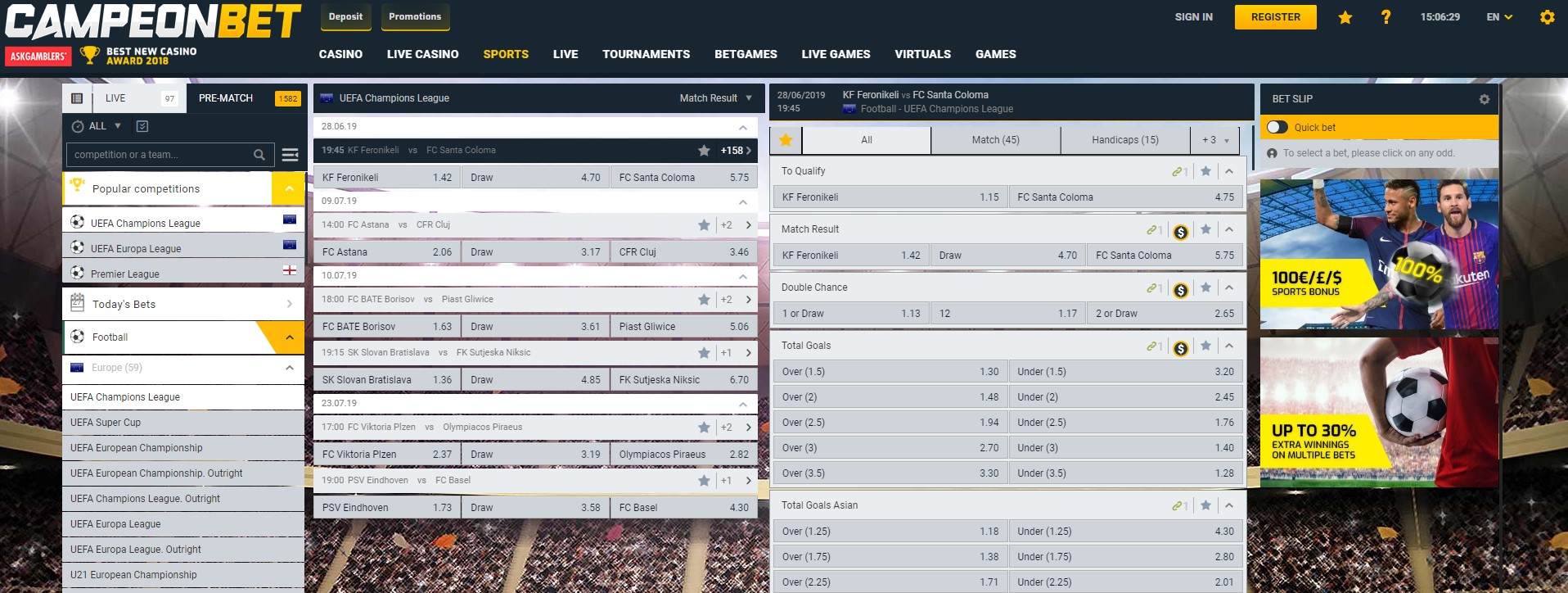Toggle the checkbox icon next to ALL filter

[x=142, y=126]
